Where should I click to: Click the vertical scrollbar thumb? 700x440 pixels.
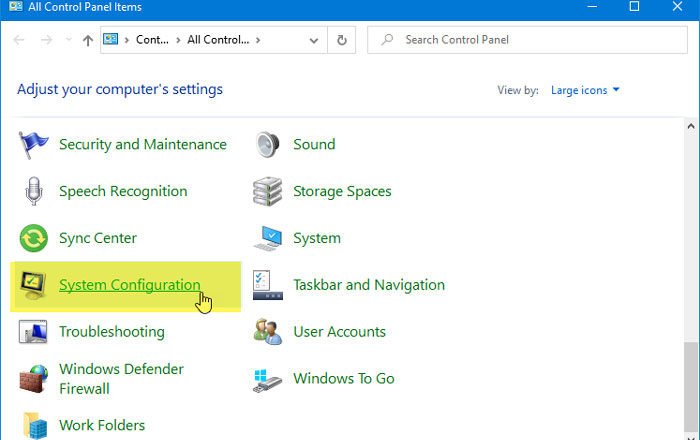pyautogui.click(x=691, y=386)
